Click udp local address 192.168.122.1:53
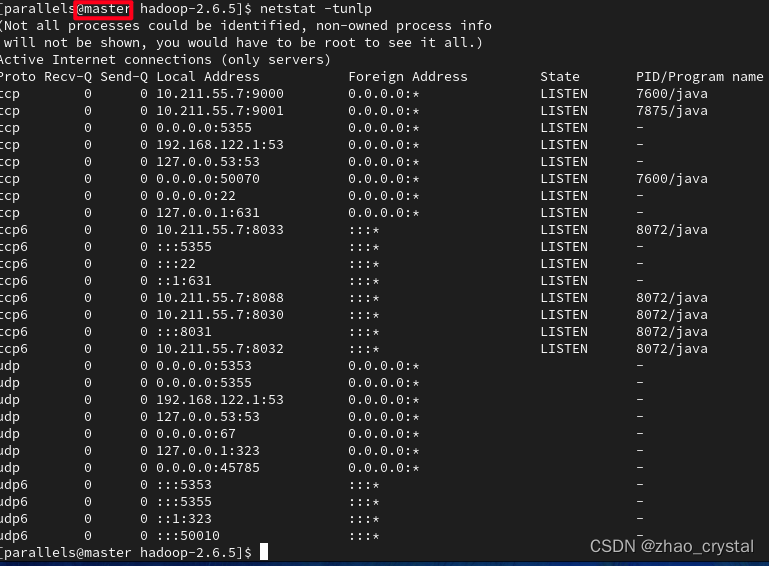 point(220,400)
